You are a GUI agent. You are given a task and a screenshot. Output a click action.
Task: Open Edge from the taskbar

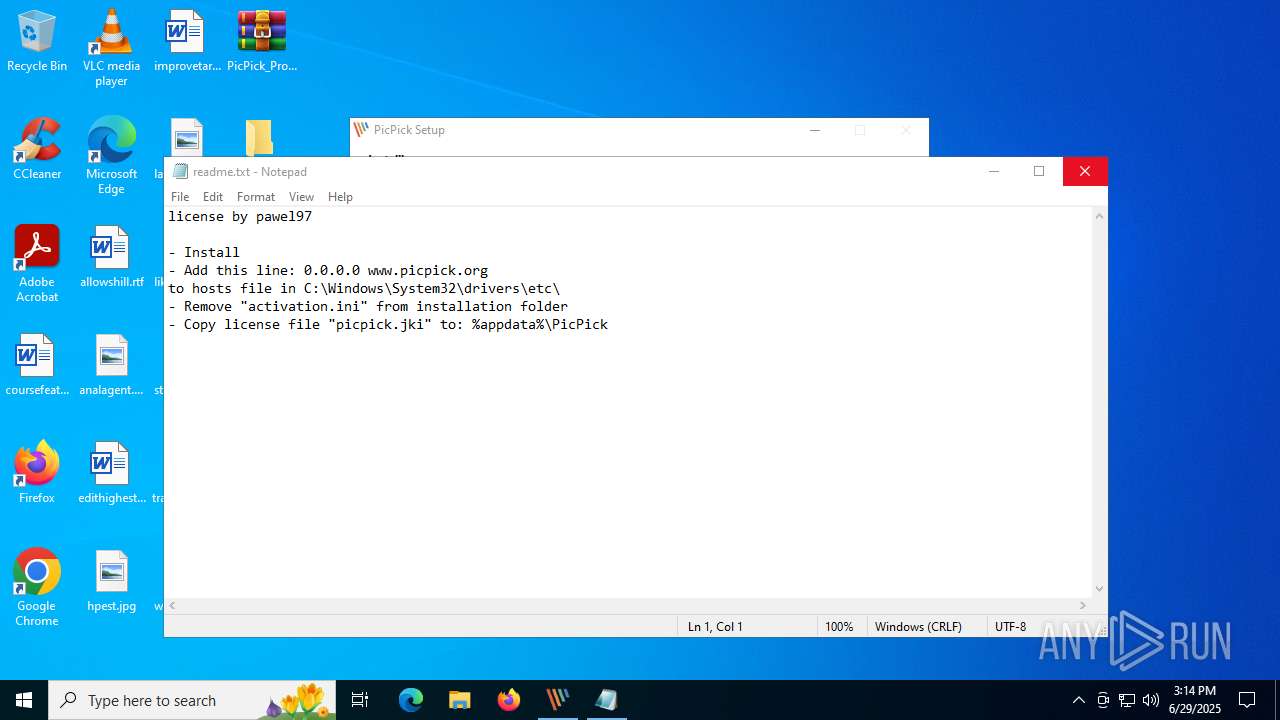coord(411,700)
